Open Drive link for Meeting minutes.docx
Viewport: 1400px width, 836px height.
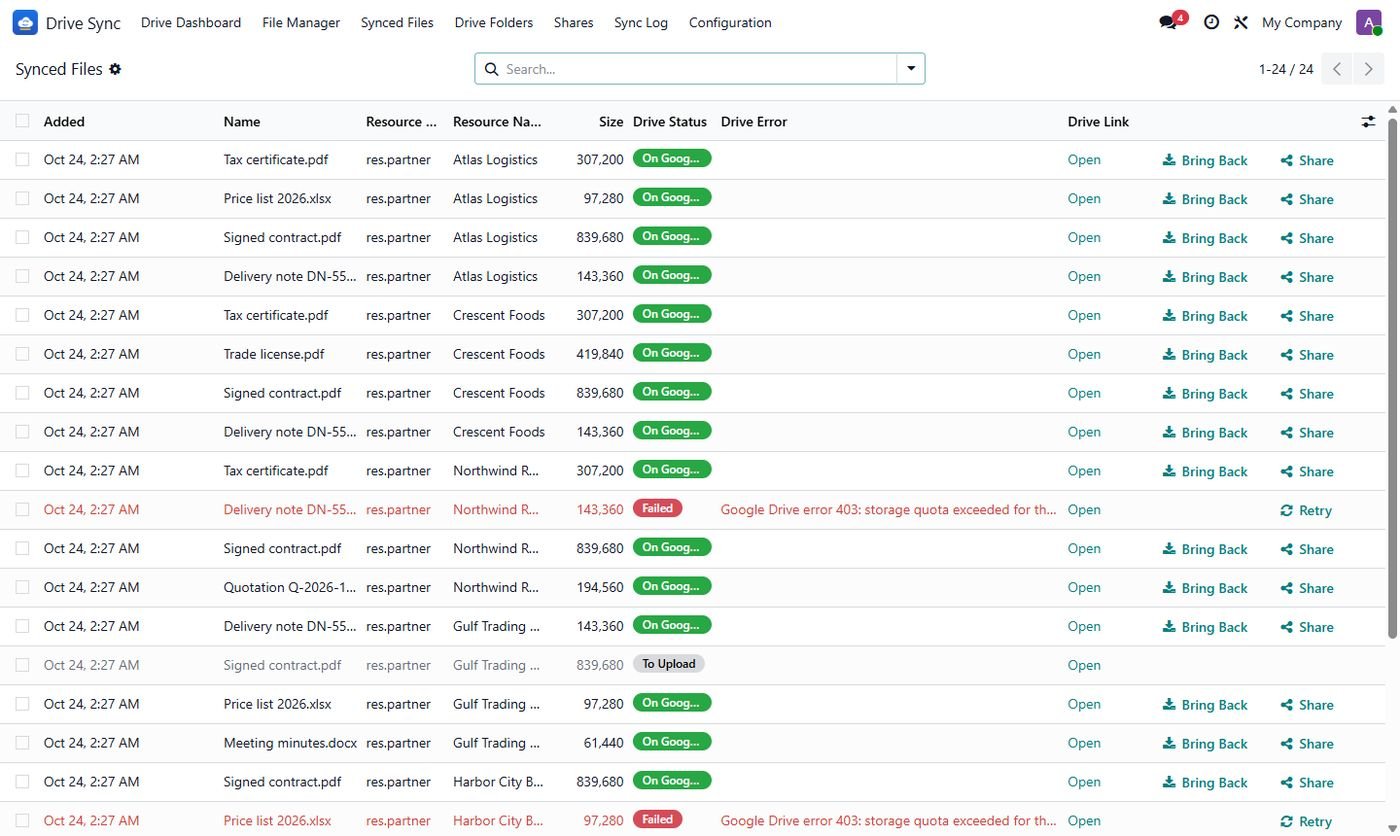point(1084,743)
